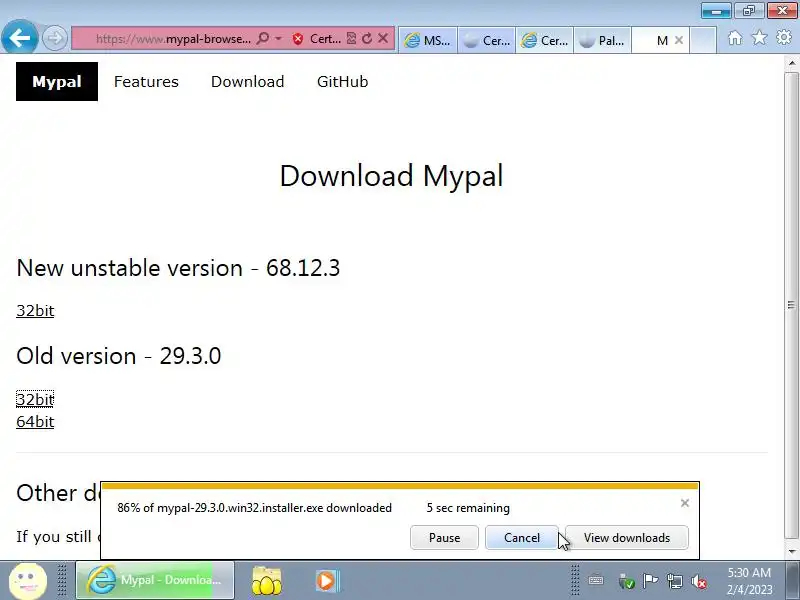Open the Start menu smiley button

[28, 580]
